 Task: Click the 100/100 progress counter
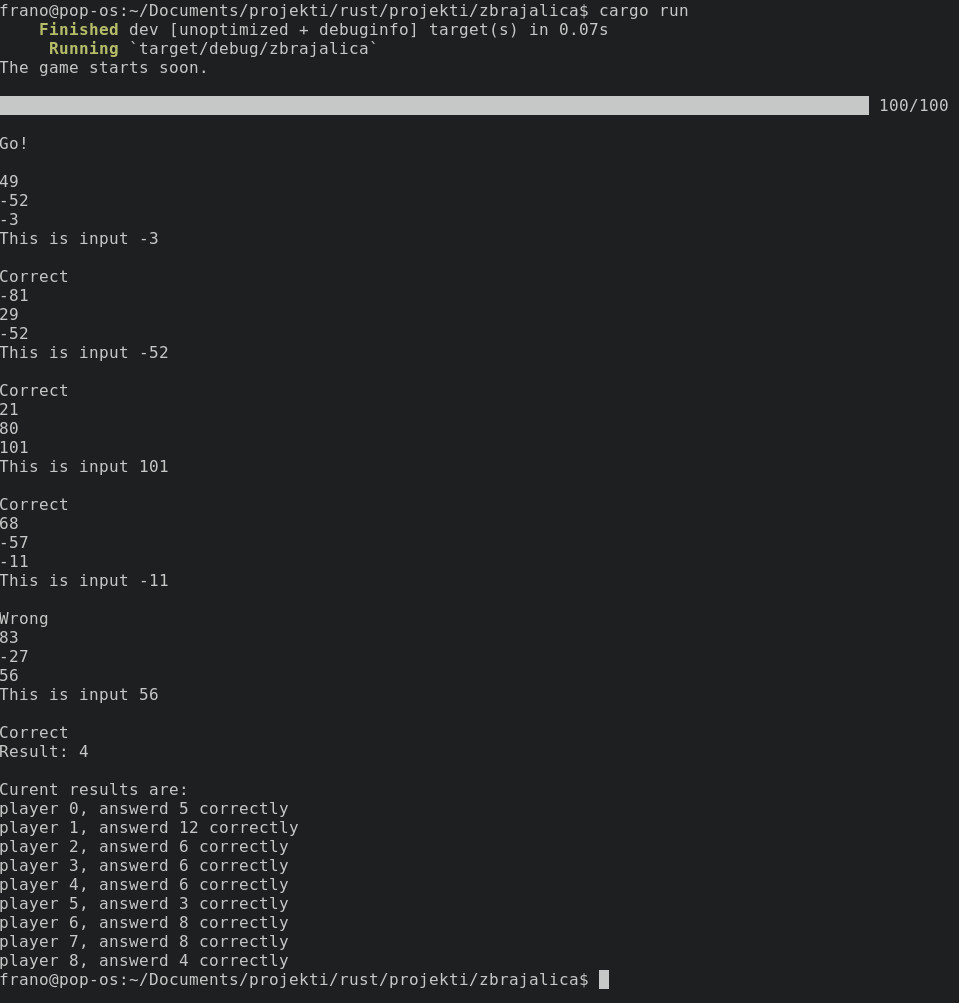pos(913,105)
